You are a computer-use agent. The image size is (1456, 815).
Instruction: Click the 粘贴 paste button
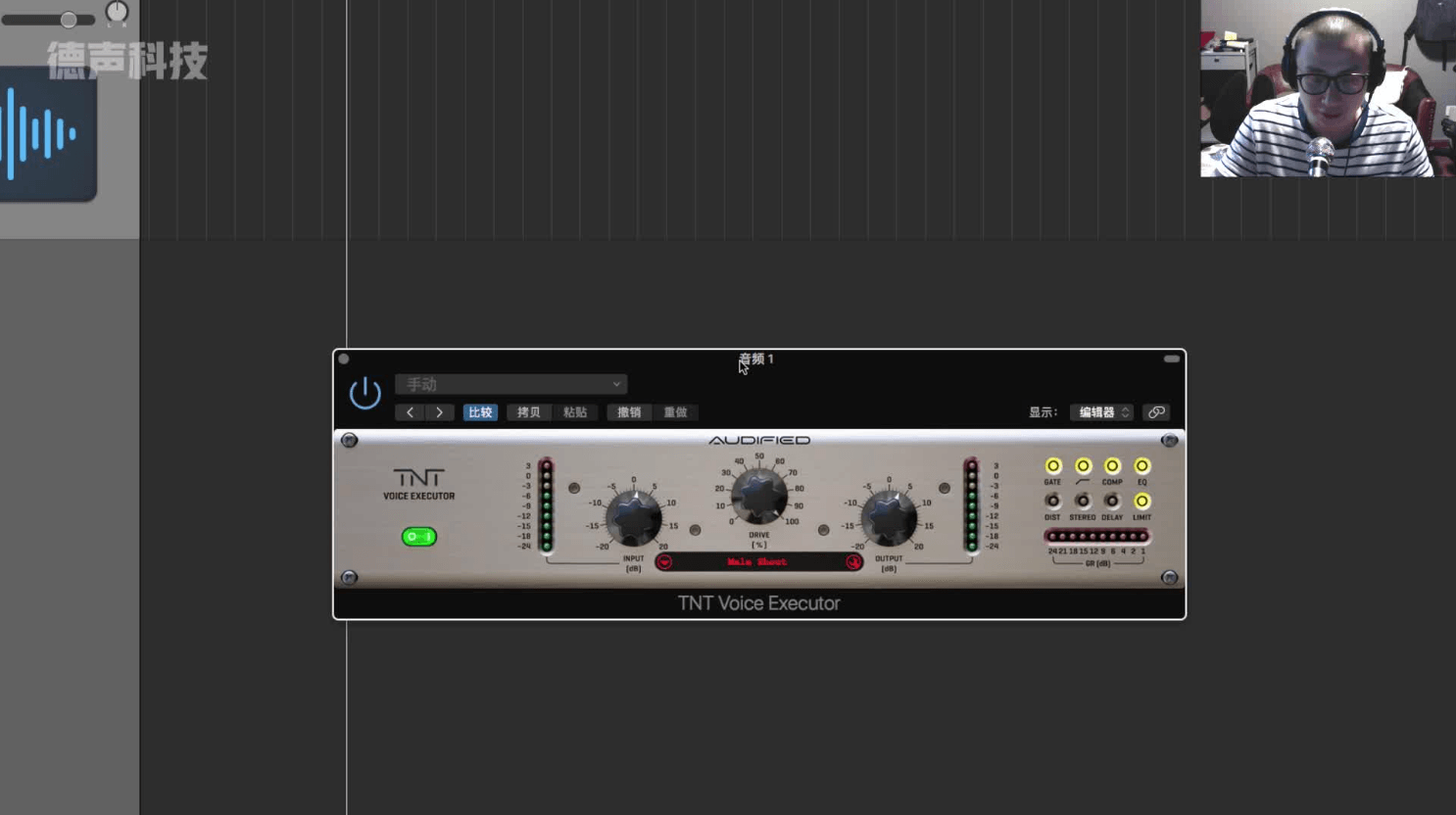[x=575, y=412]
